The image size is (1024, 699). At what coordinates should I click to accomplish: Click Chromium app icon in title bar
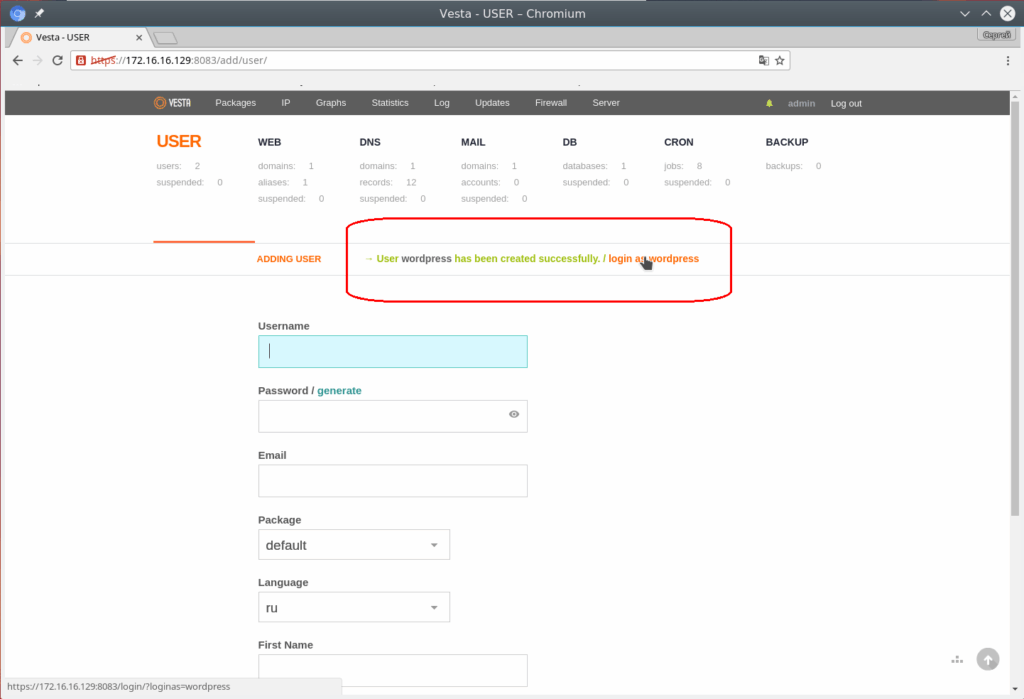(x=18, y=13)
